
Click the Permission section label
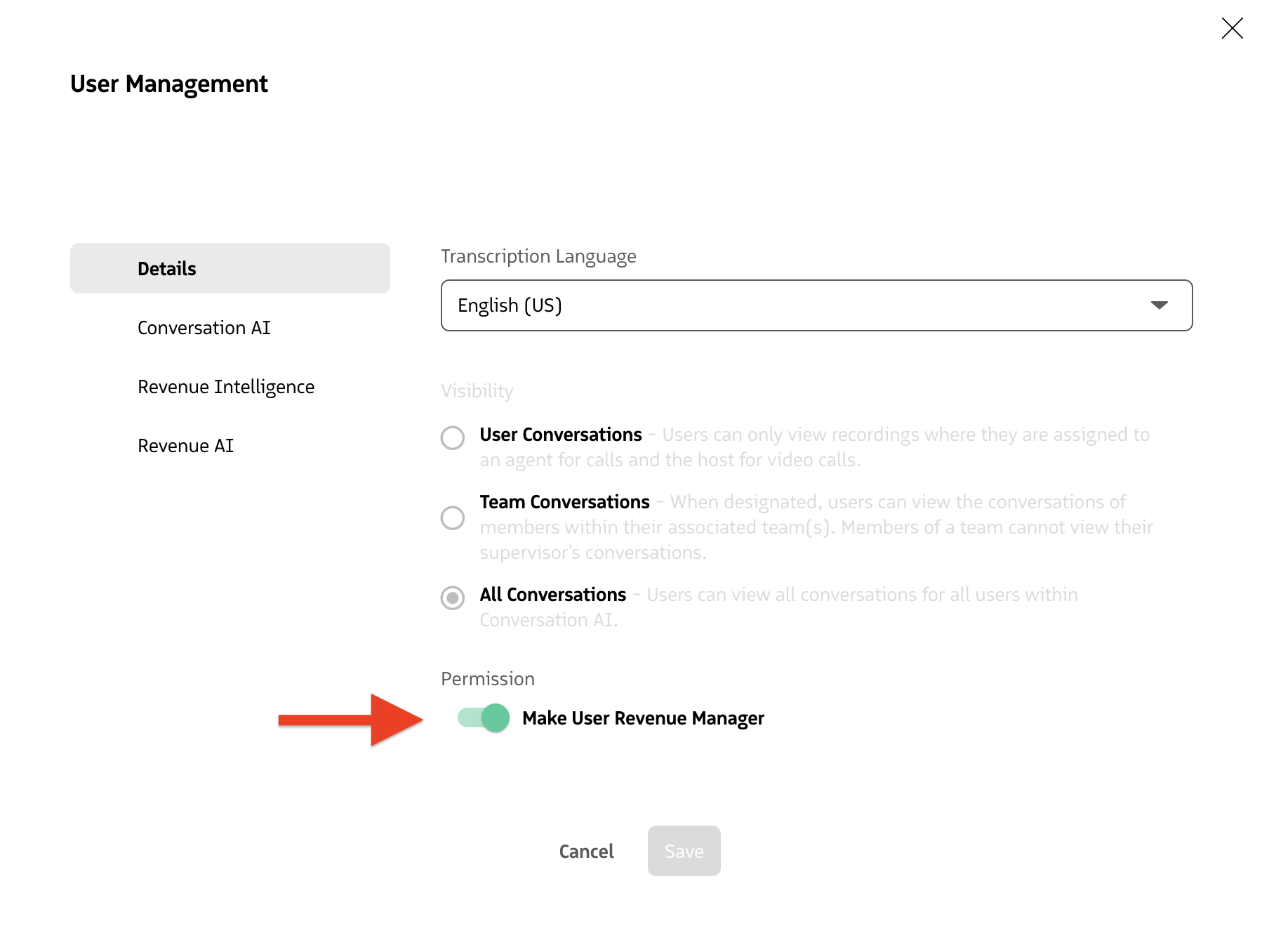pyautogui.click(x=487, y=678)
